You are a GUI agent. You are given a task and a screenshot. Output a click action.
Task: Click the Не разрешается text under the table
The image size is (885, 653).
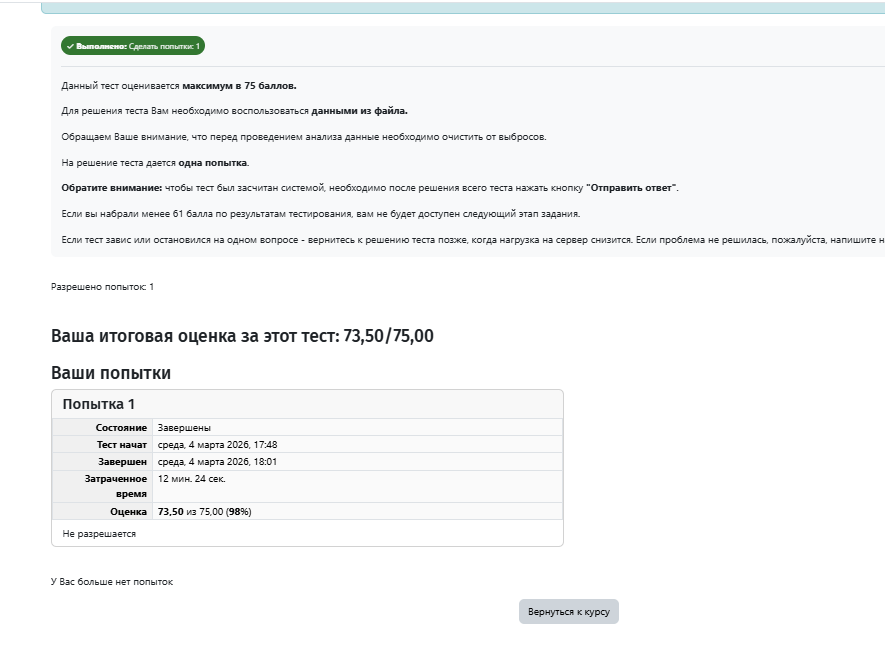pos(99,534)
